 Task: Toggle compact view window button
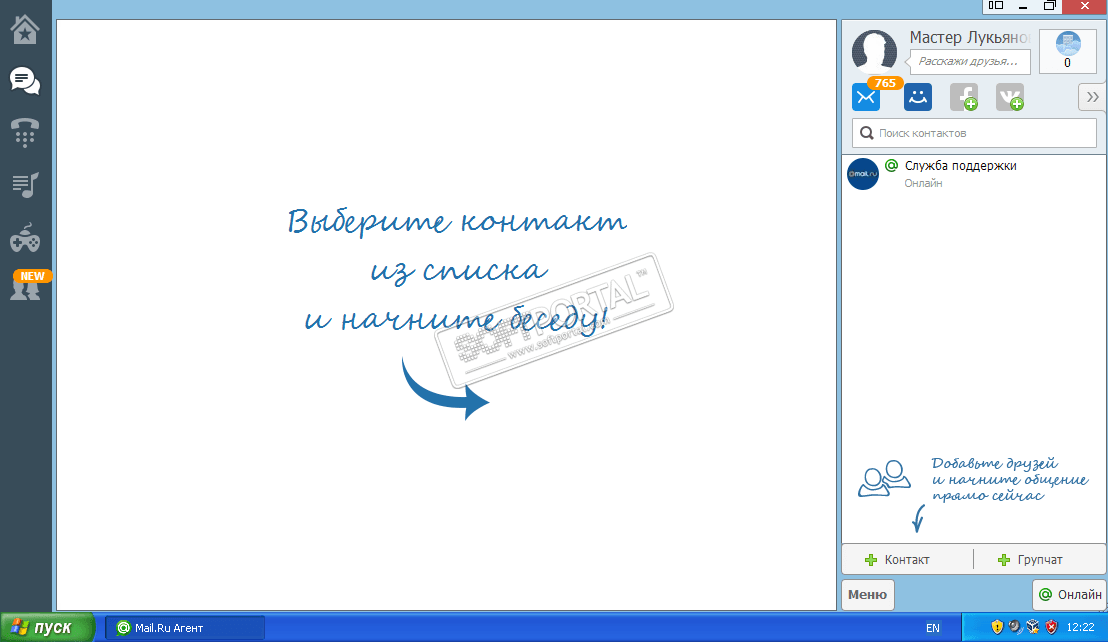click(x=996, y=6)
